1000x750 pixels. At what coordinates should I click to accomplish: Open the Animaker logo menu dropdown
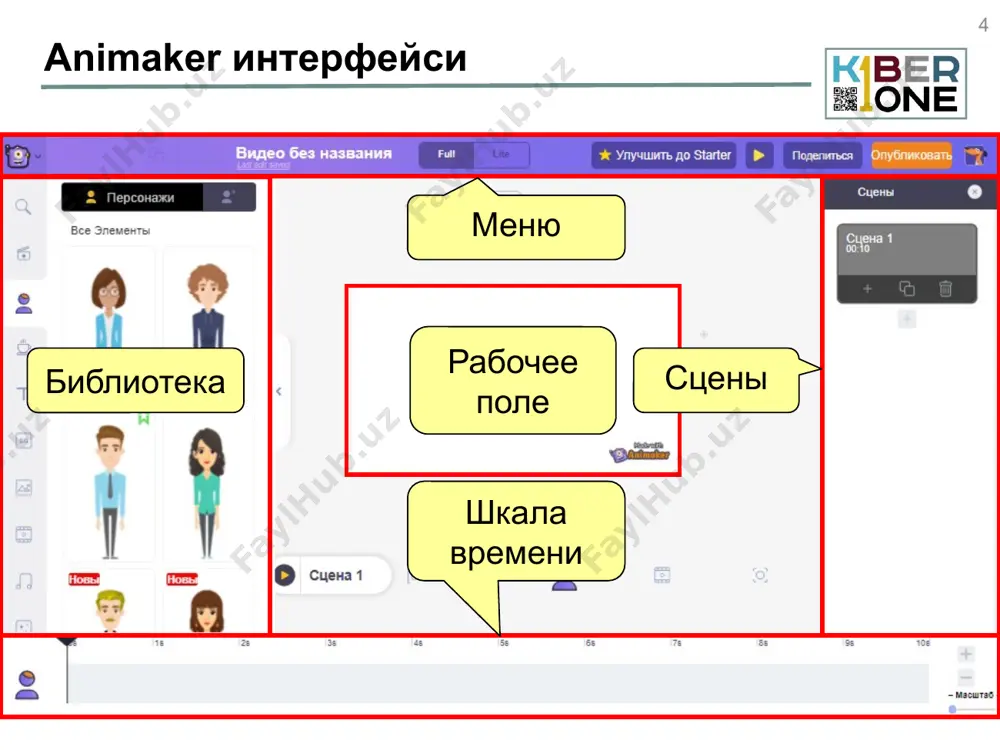tap(21, 156)
